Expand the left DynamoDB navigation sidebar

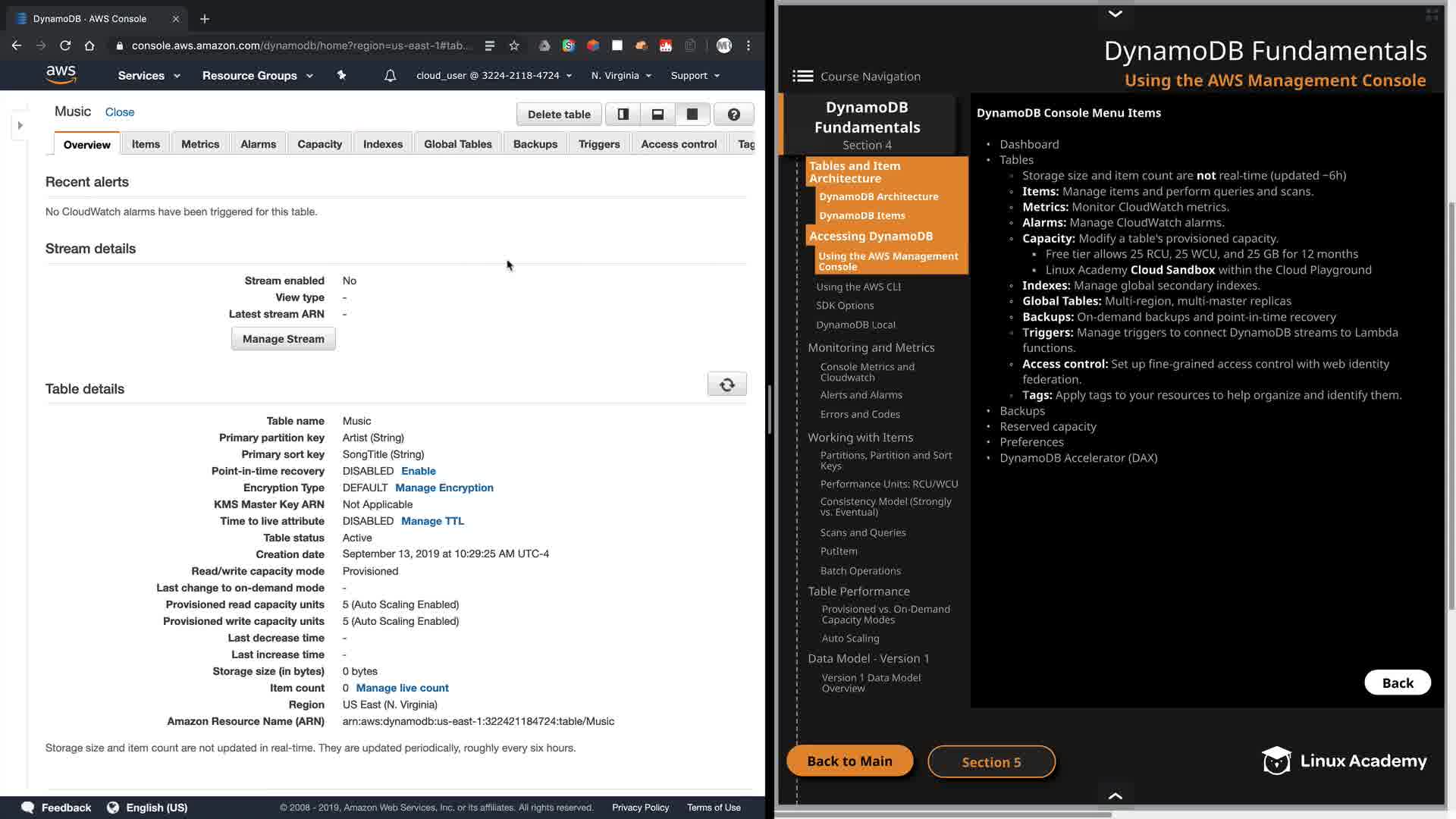pos(20,125)
